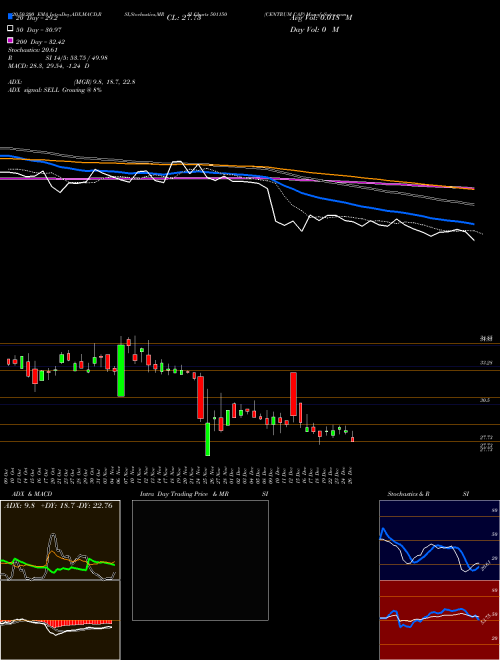The image size is (500, 660).
Task: Click the MACD histogram panel with red bars
Action: point(60,620)
